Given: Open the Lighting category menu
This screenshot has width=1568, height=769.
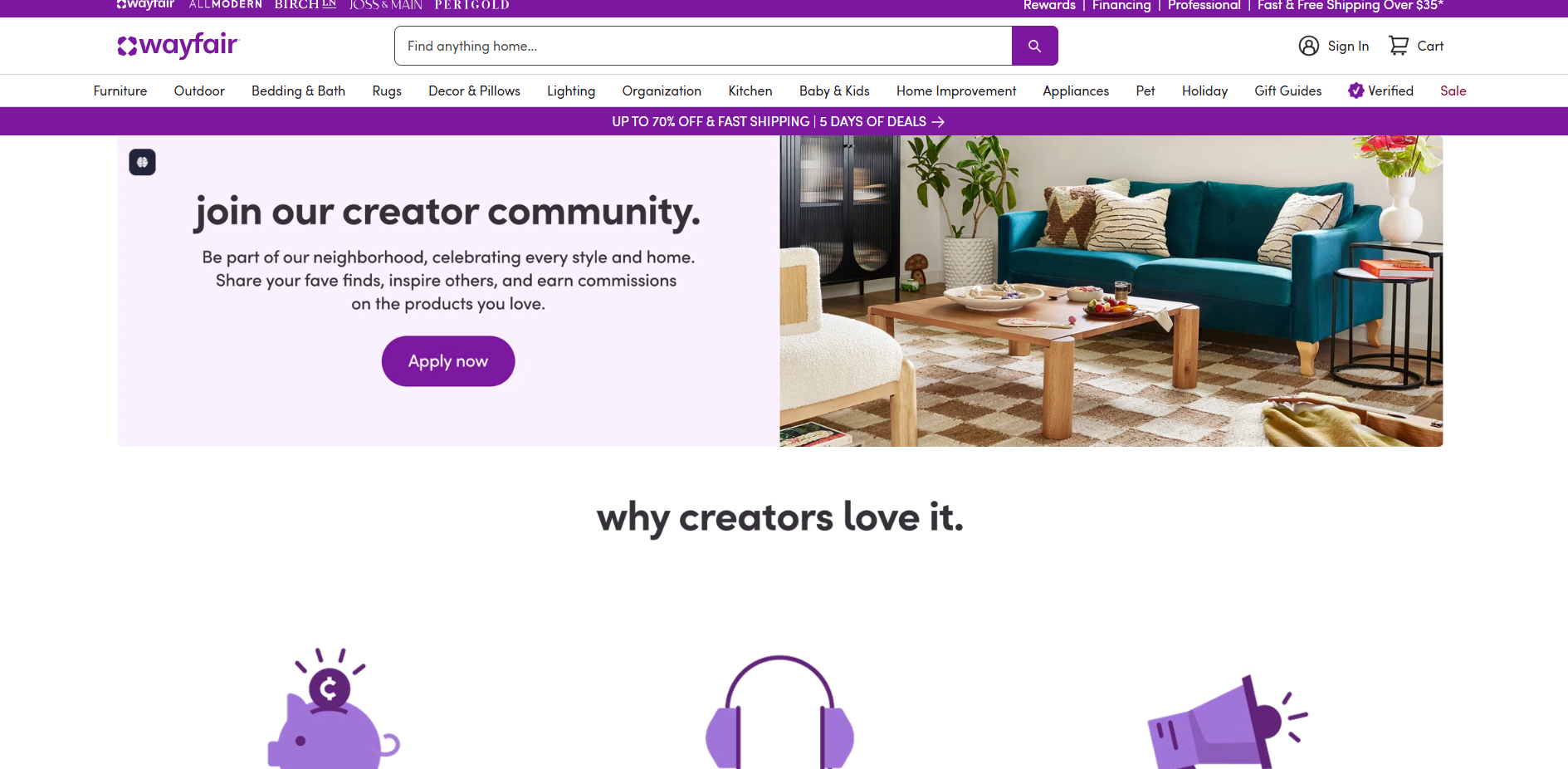Looking at the screenshot, I should pos(571,91).
